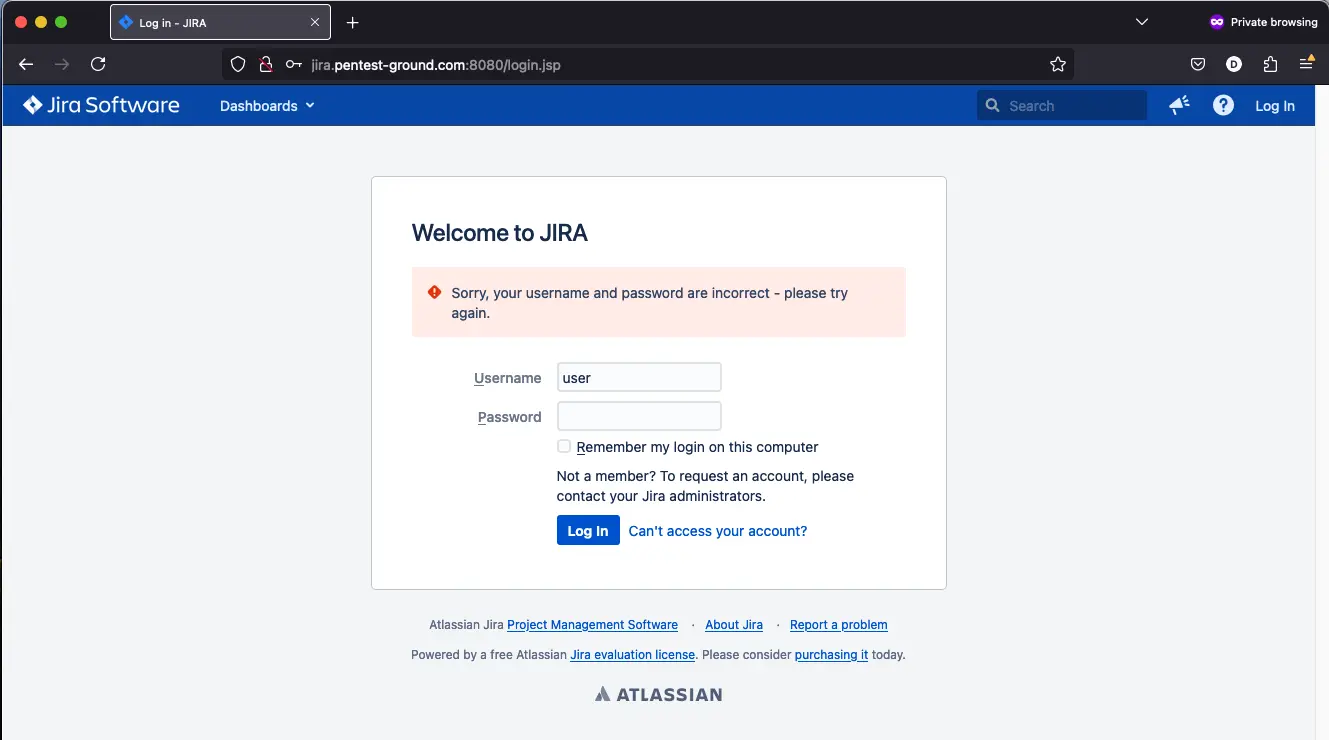Open Jira evaluation license link

(632, 655)
